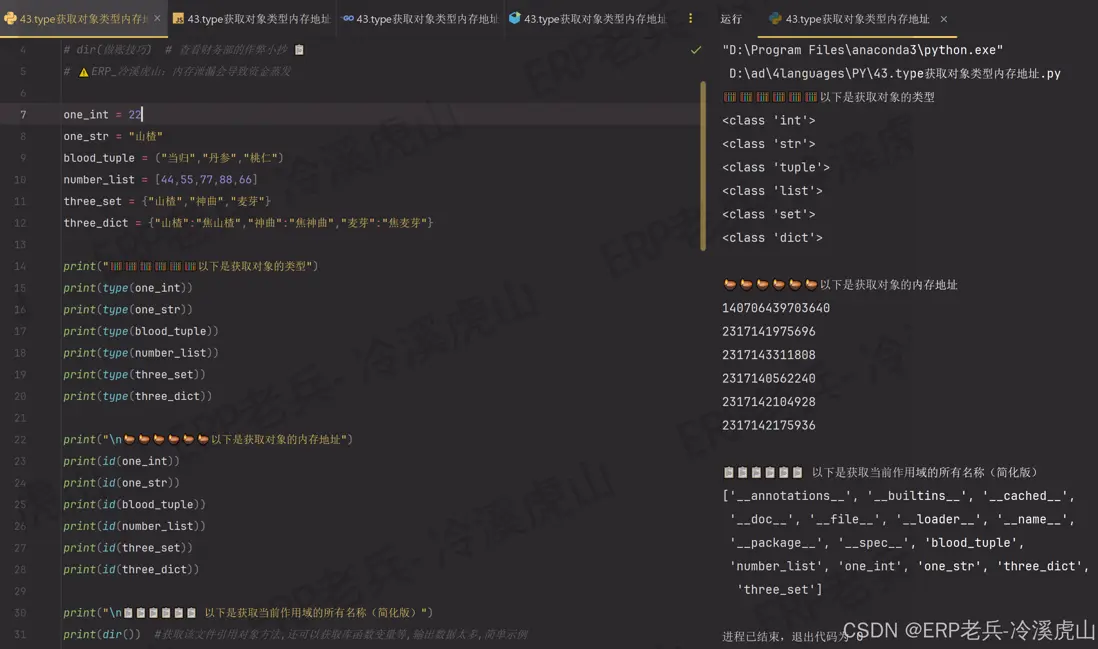The height and width of the screenshot is (649, 1098).
Task: Click print(id(one_str)) on line 24
Action: pyautogui.click(x=121, y=483)
